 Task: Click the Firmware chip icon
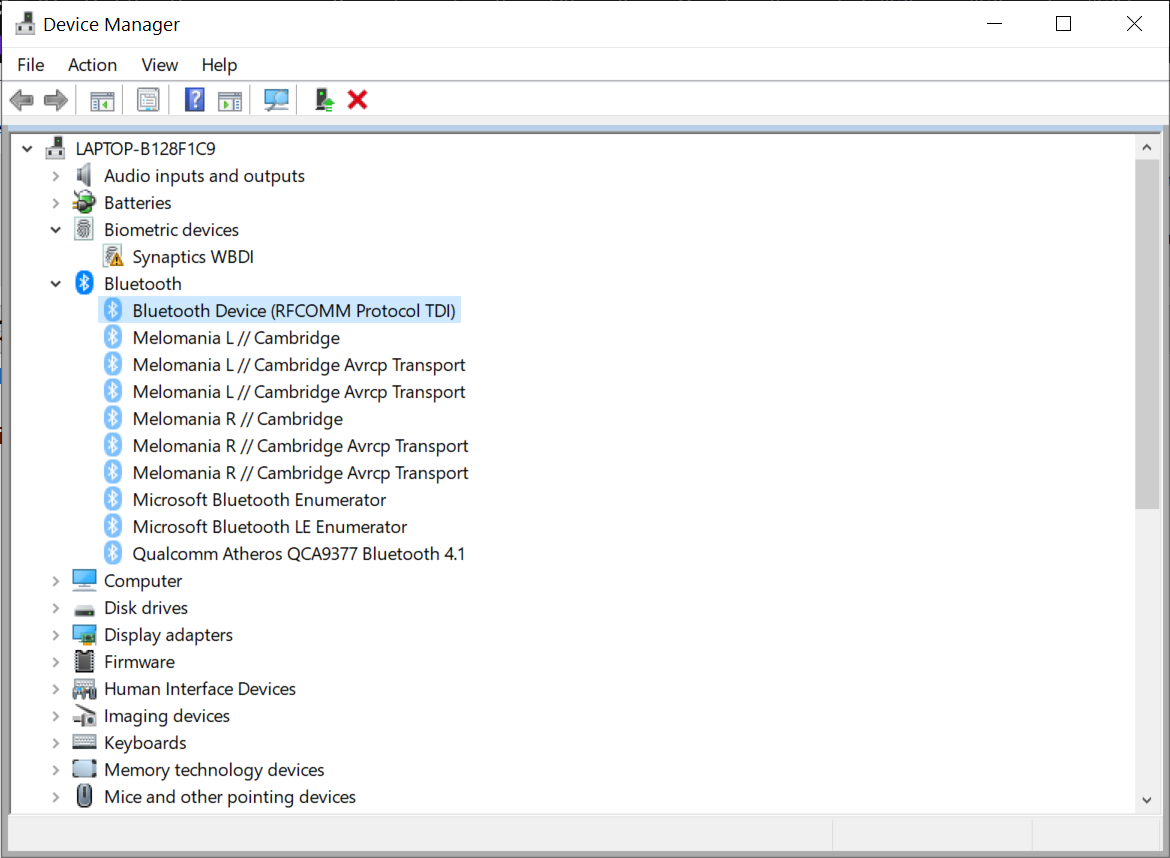(x=84, y=661)
